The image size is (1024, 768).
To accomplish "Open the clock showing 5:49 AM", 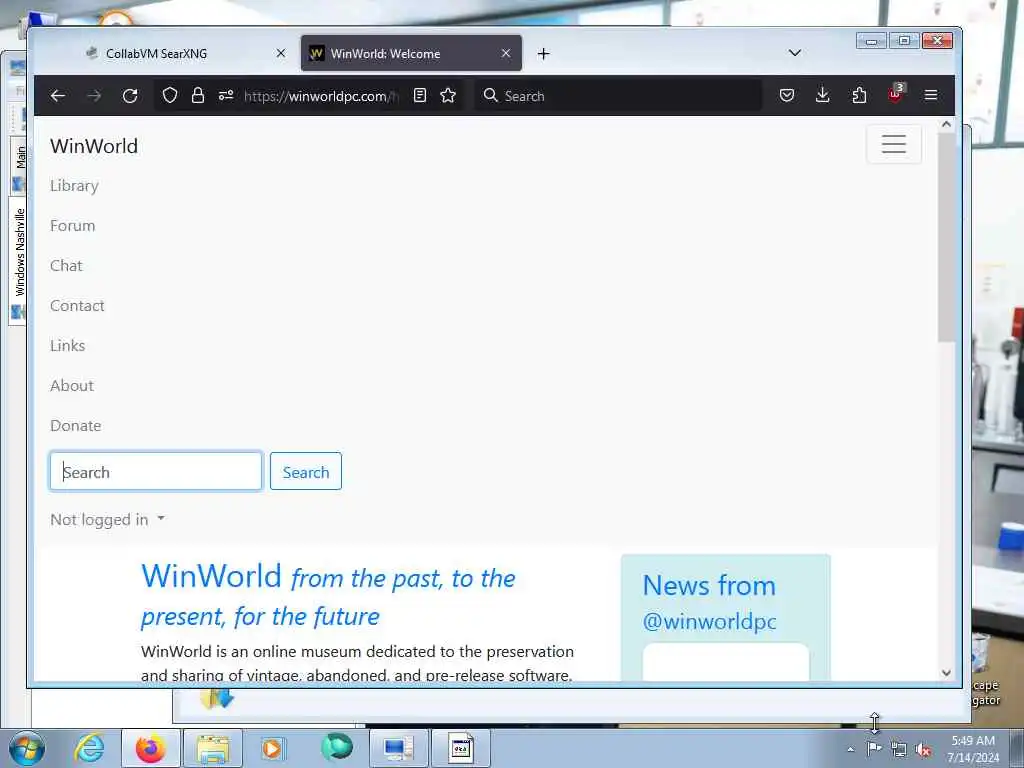I will tap(973, 748).
